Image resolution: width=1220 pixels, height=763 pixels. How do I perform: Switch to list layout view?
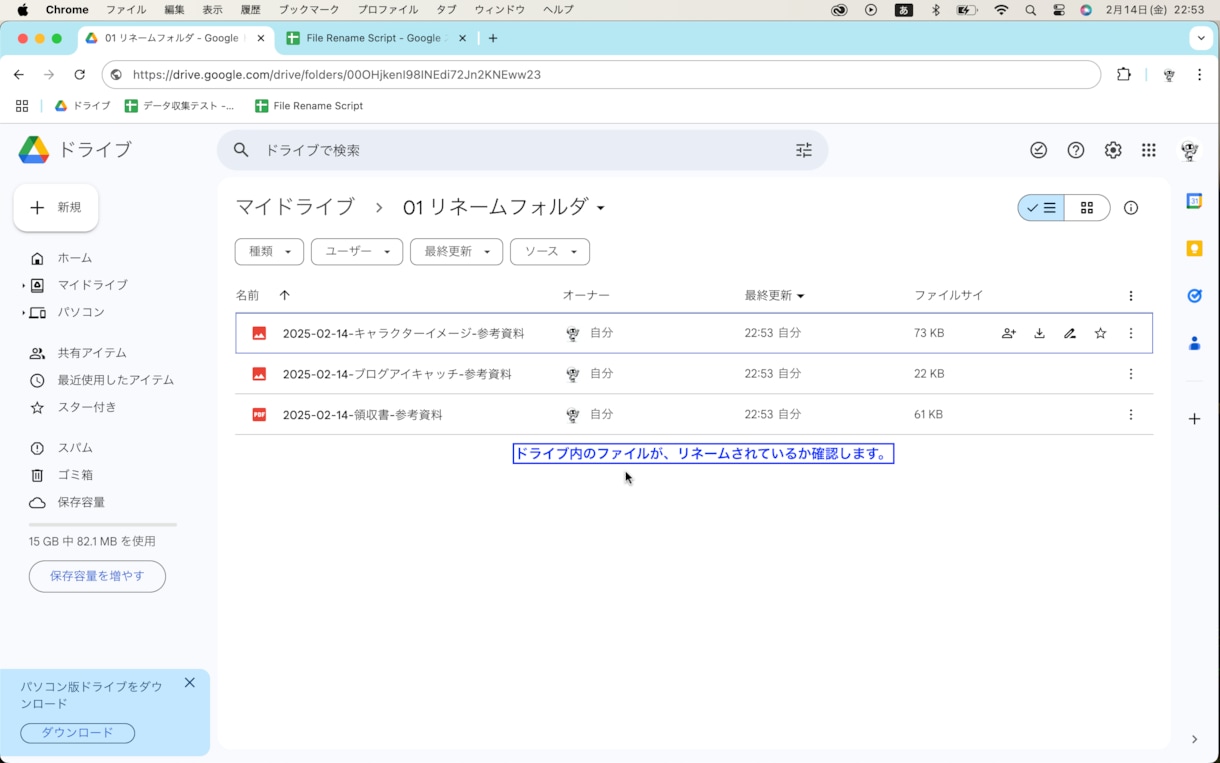click(x=1041, y=208)
